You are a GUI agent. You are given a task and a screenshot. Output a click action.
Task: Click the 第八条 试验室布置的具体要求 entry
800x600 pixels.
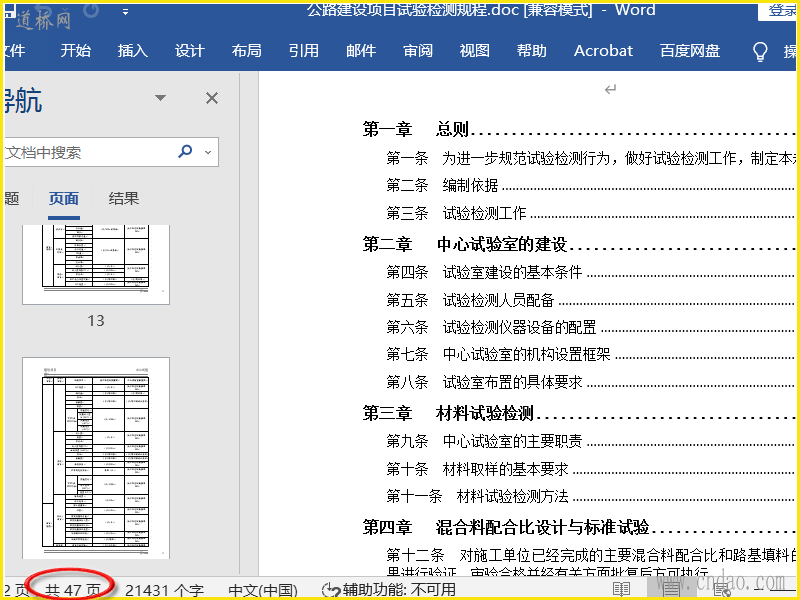(x=590, y=382)
